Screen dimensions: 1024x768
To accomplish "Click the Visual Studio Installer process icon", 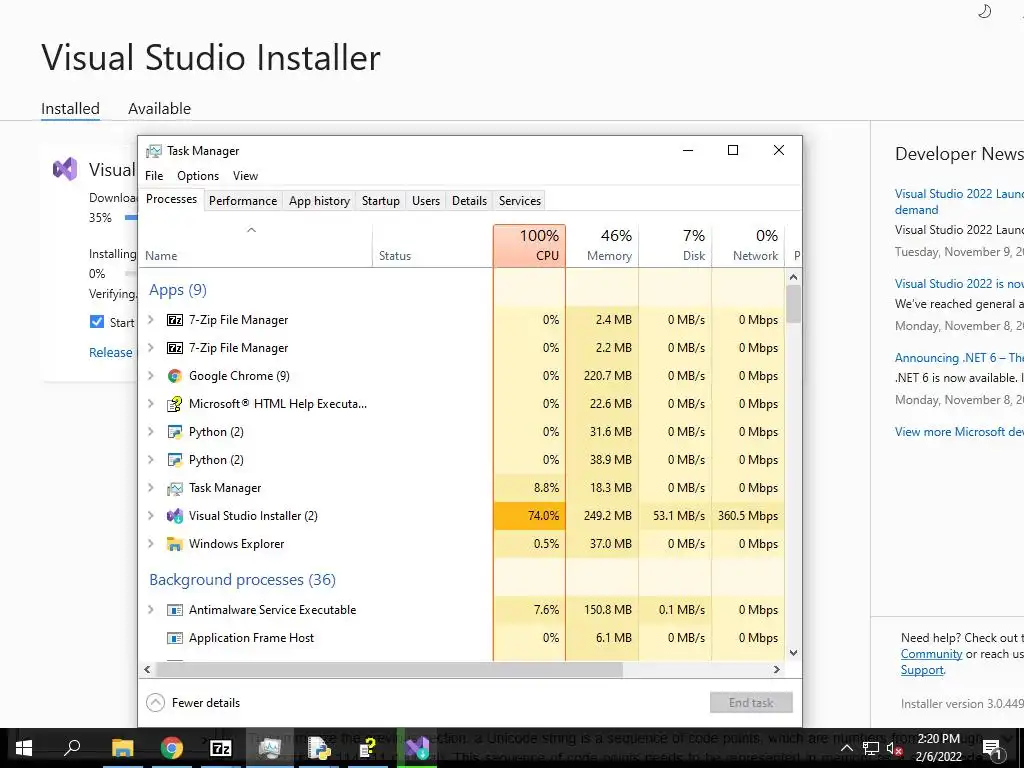I will click(174, 516).
